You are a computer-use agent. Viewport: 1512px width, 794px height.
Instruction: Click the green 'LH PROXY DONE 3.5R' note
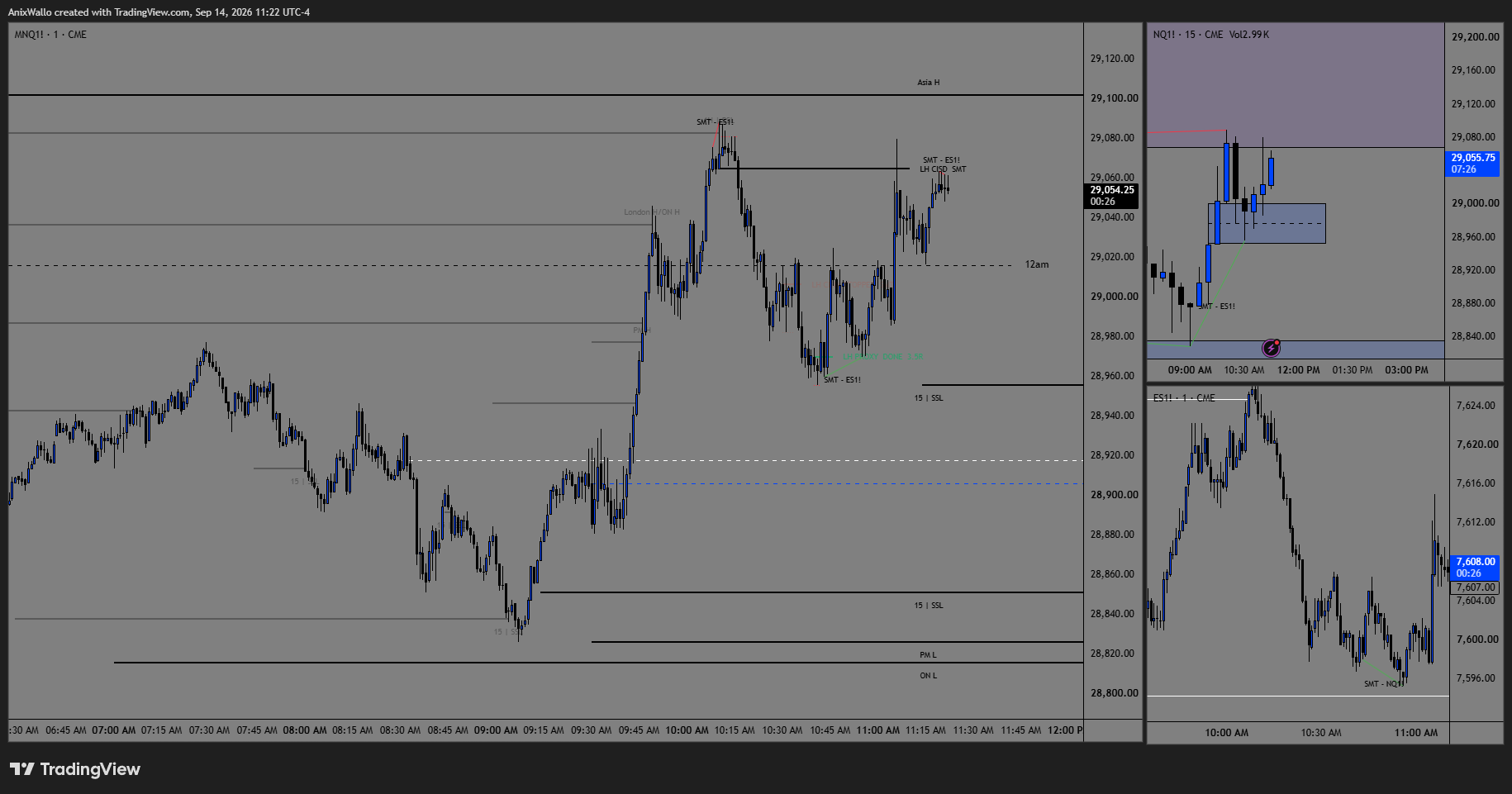tap(882, 357)
